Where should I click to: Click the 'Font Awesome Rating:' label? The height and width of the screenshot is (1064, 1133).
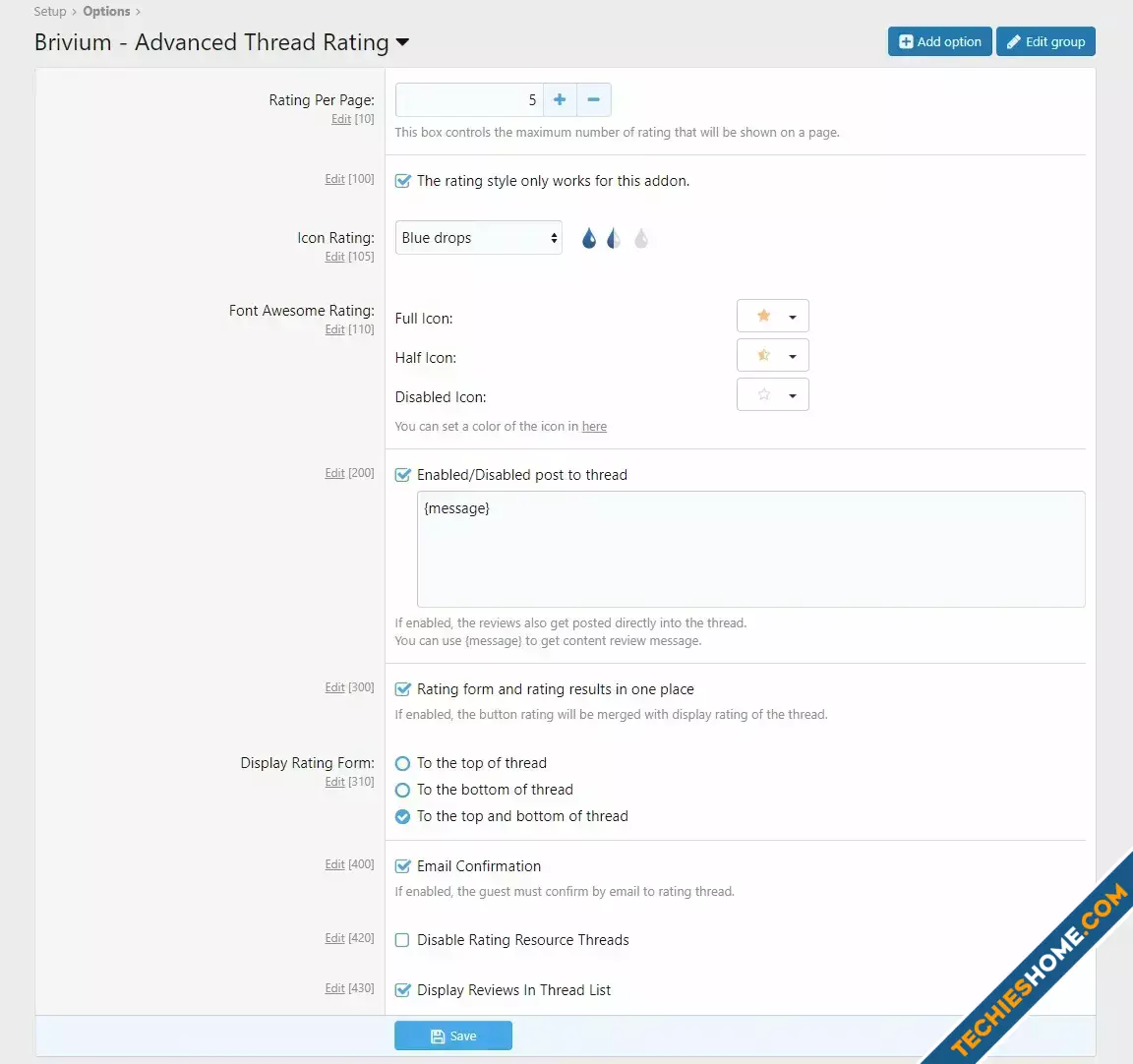[x=301, y=311]
